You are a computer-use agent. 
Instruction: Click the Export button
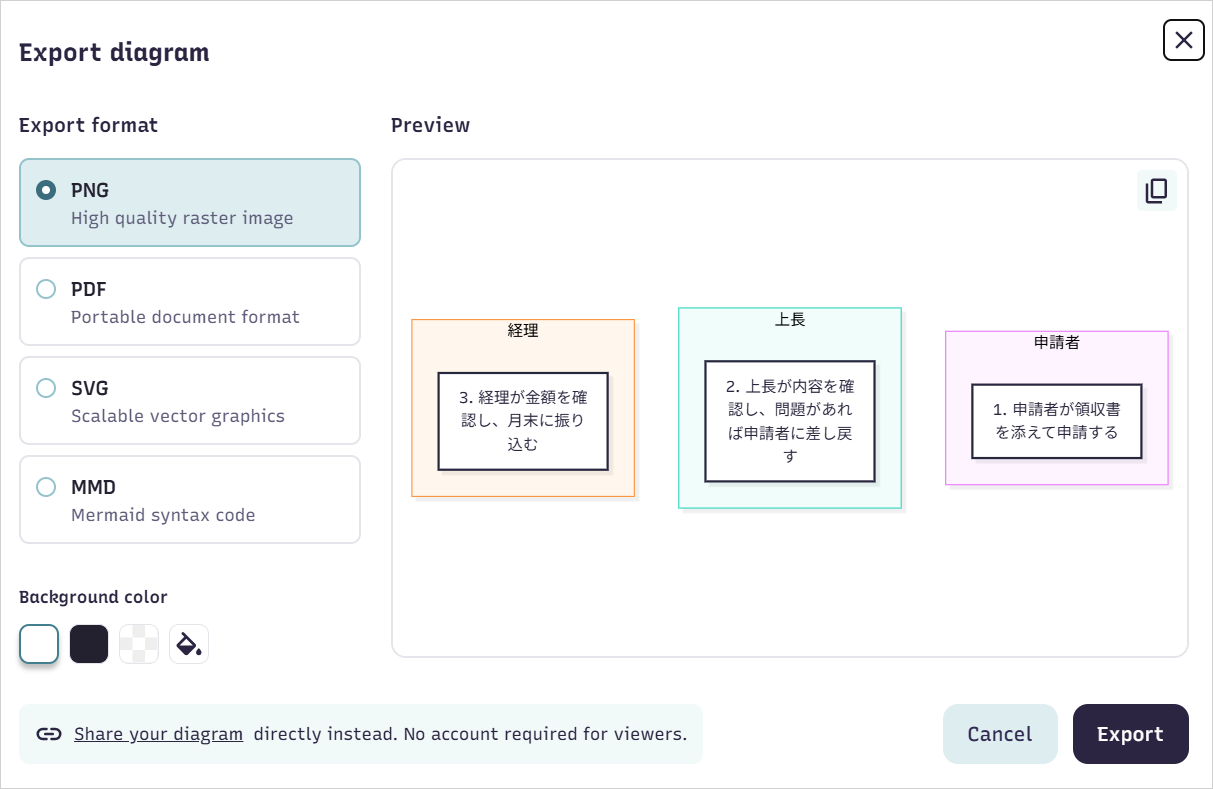tap(1131, 734)
